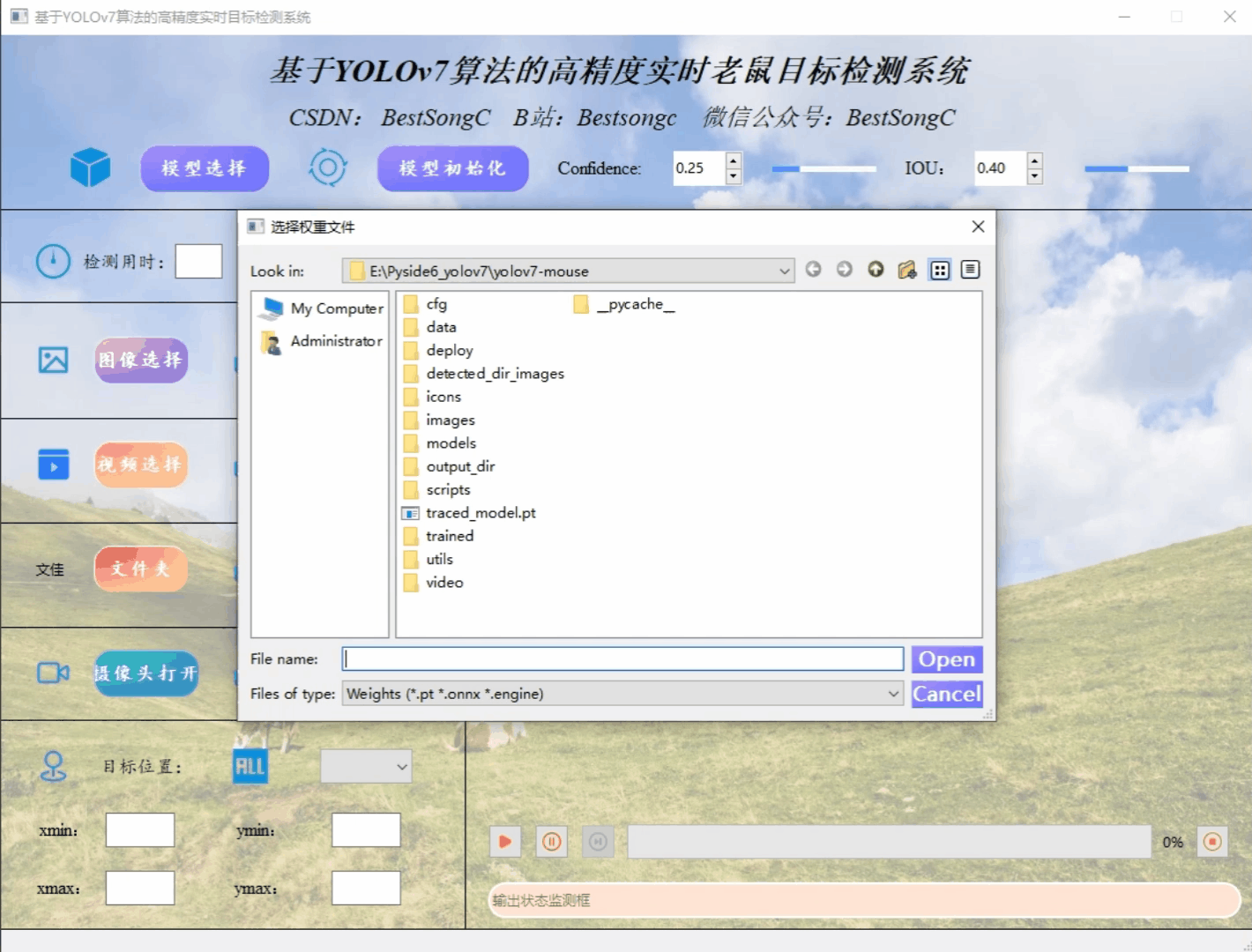The width and height of the screenshot is (1252, 952).
Task: Click the 视频选择 button
Action: click(x=141, y=465)
